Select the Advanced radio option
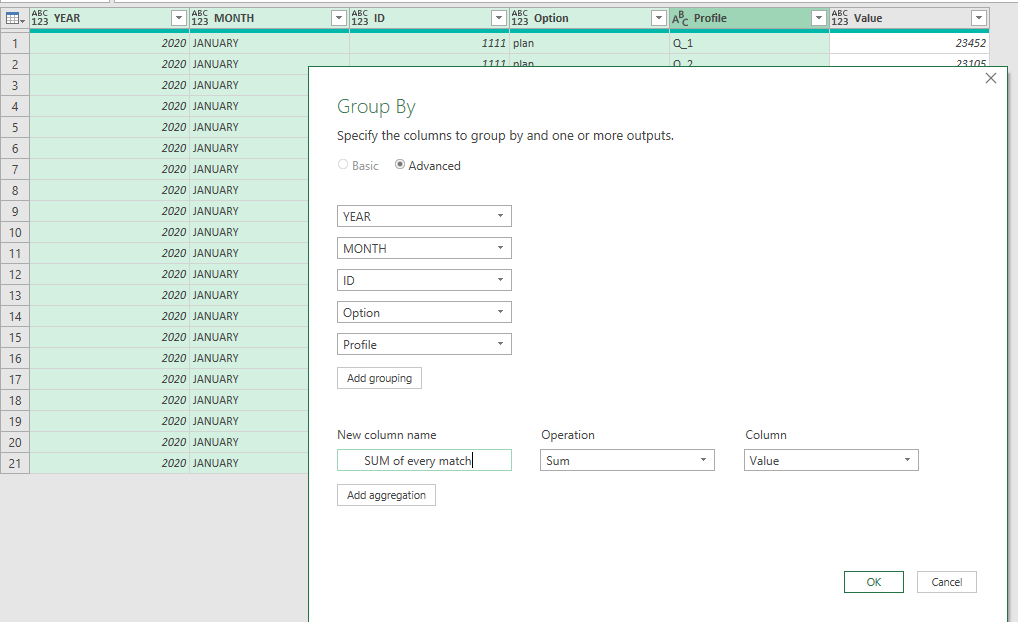This screenshot has width=1018, height=622. pyautogui.click(x=400, y=165)
